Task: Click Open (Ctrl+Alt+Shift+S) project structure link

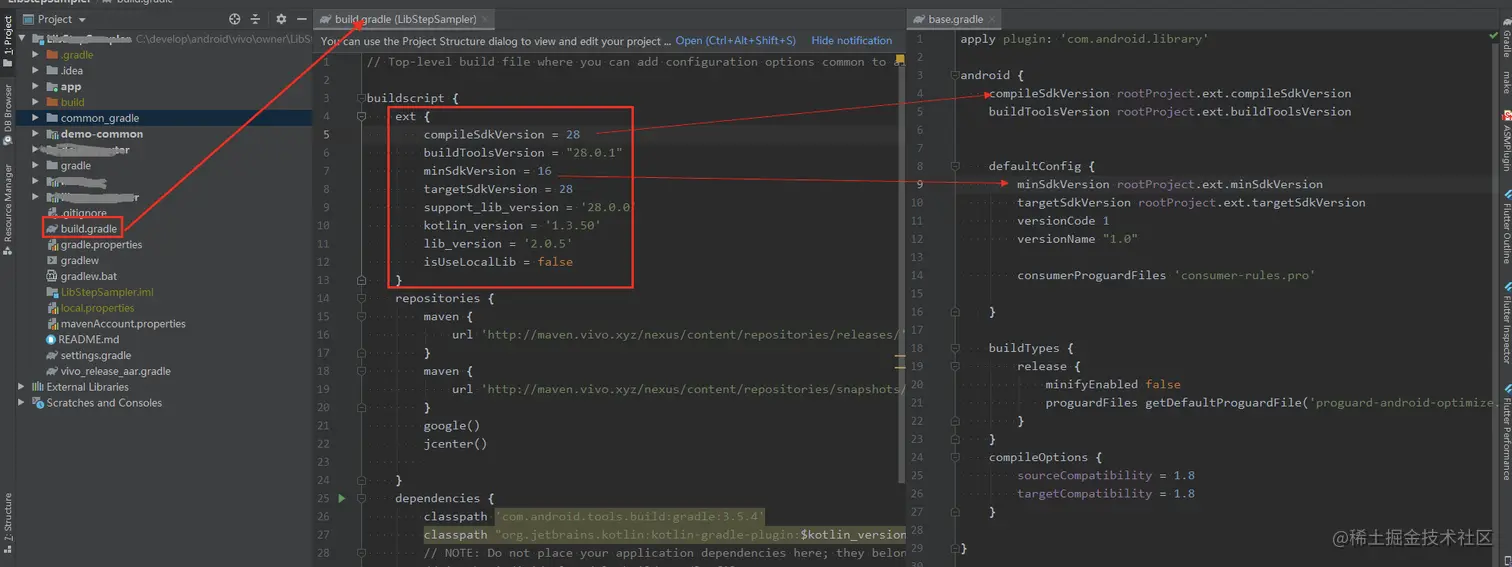Action: pos(735,41)
